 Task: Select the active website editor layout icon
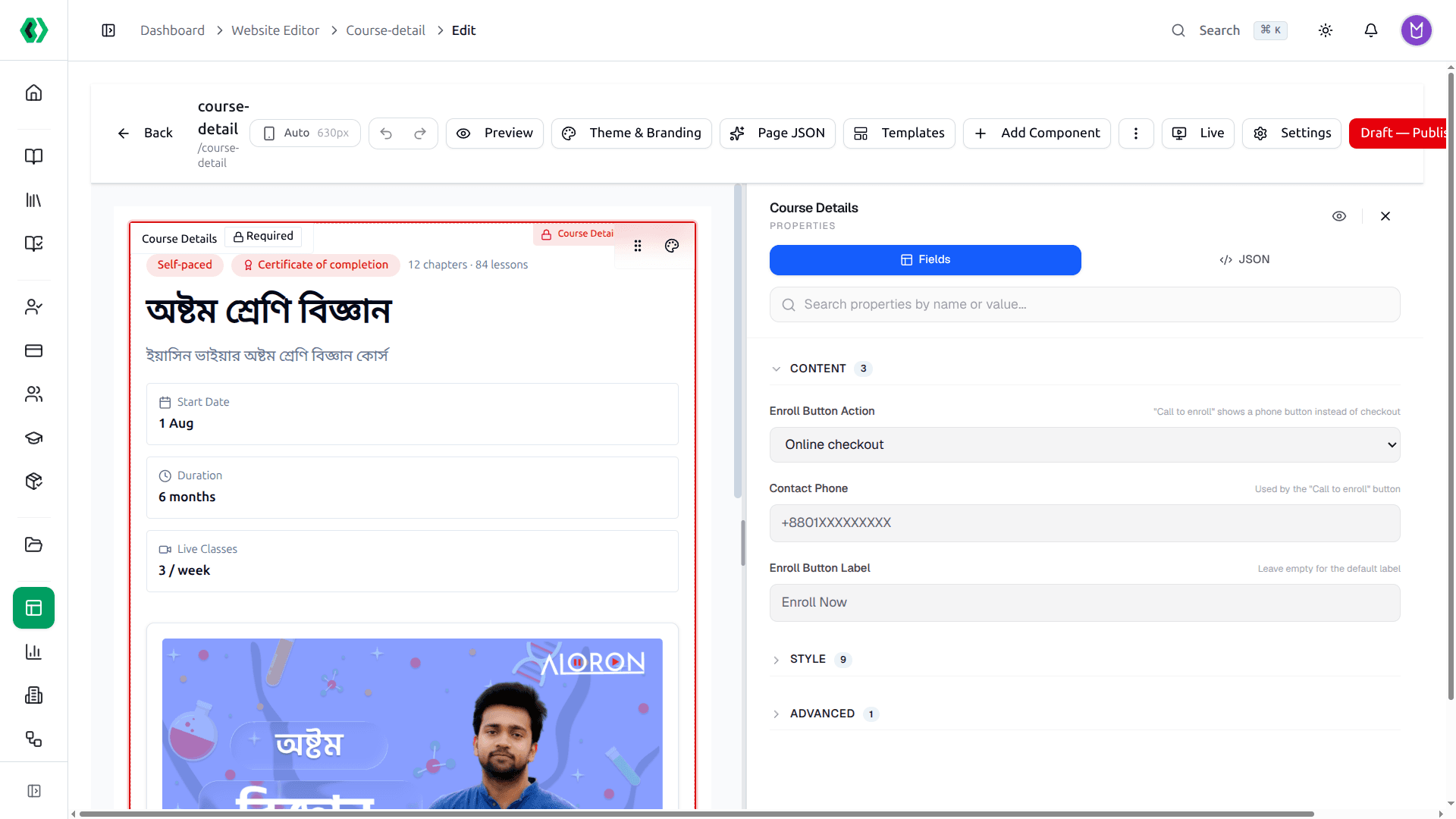click(x=33, y=608)
